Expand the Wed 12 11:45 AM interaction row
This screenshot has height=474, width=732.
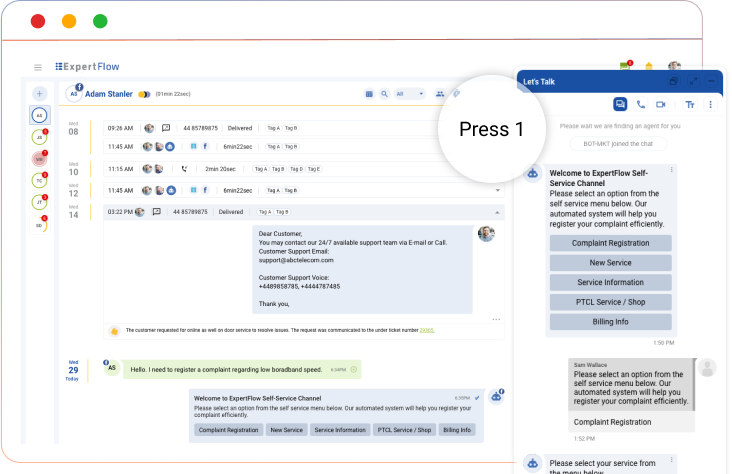pos(498,191)
